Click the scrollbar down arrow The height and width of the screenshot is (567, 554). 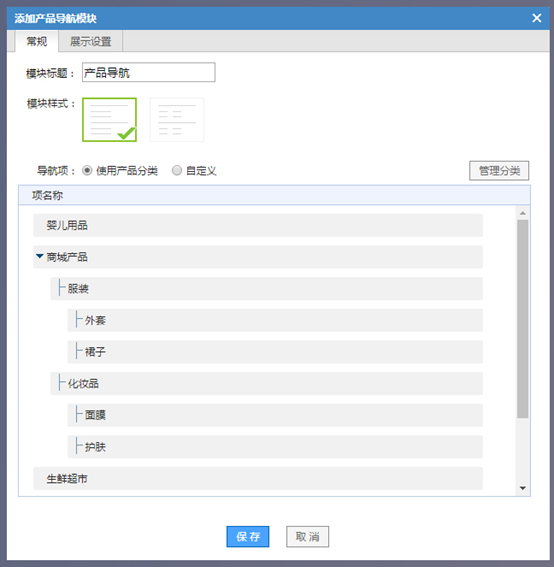(x=523, y=488)
